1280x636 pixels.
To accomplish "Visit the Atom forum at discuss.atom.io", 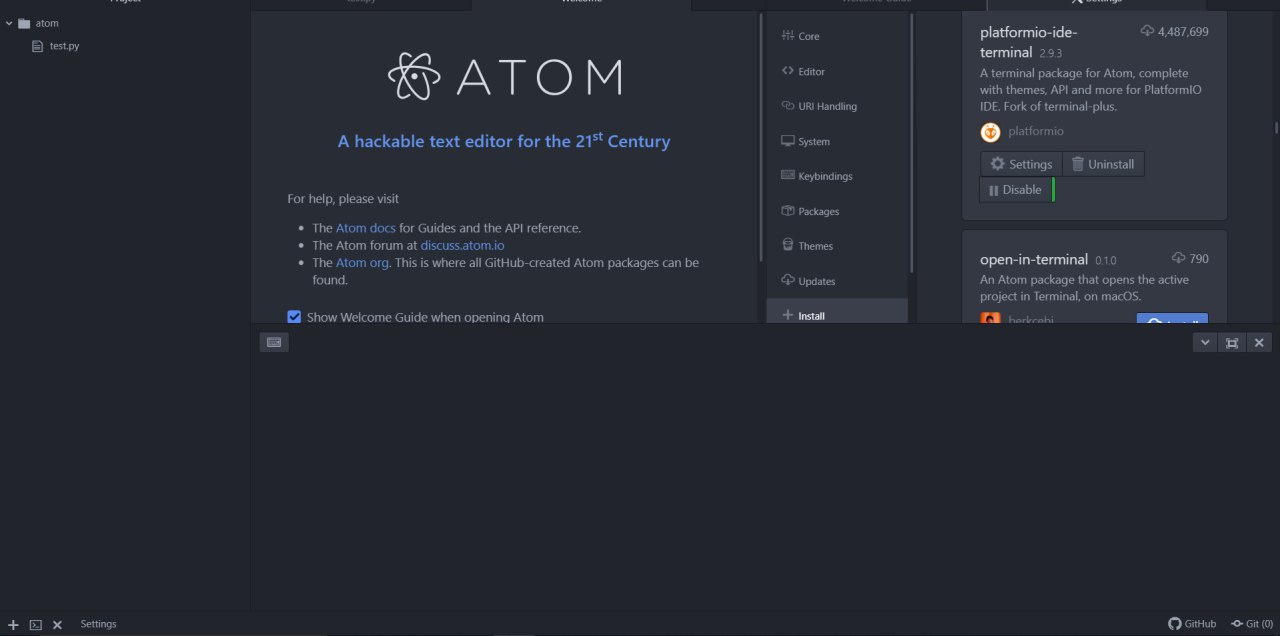I will 461,244.
